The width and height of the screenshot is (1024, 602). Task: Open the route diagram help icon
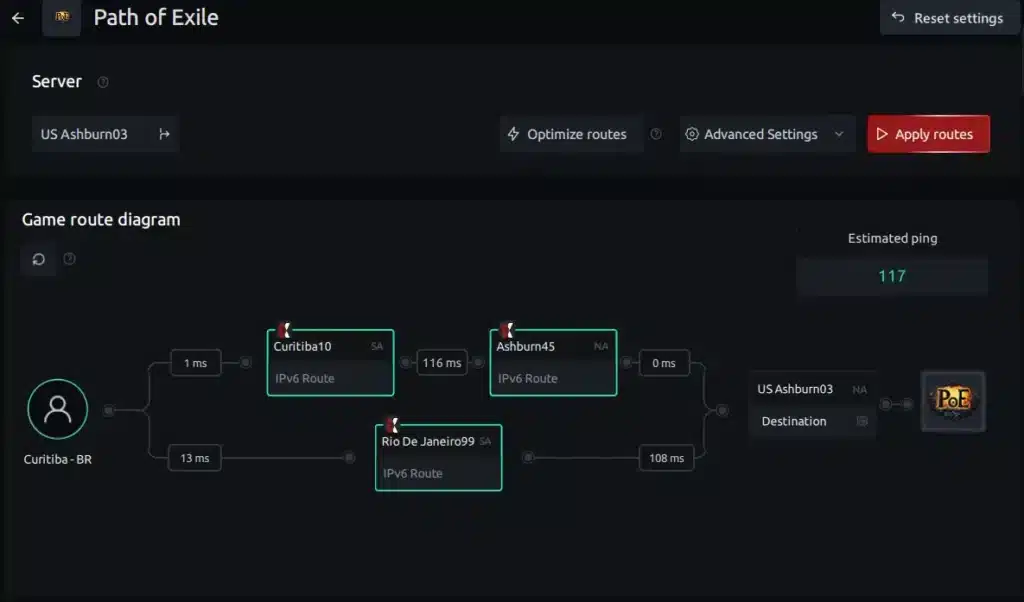(x=69, y=259)
